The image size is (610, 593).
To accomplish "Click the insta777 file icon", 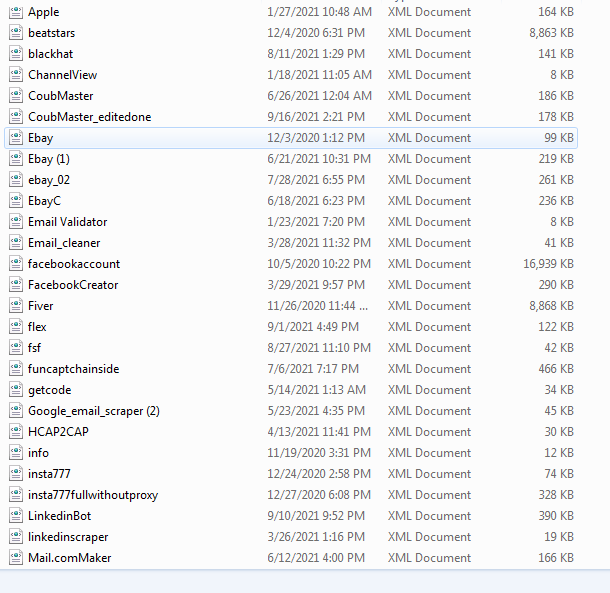I will (x=16, y=474).
